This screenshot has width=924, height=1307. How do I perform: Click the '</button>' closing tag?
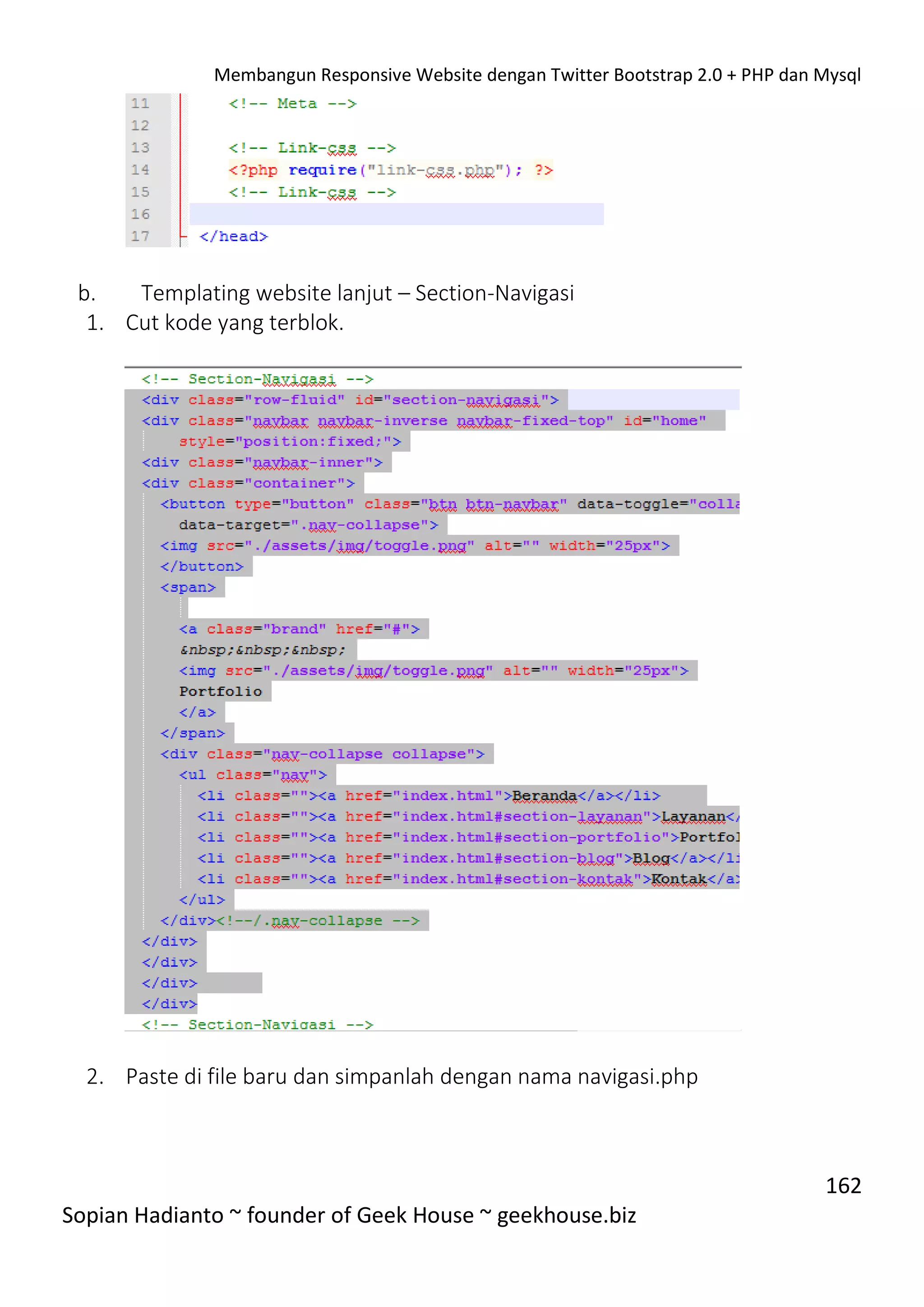point(201,566)
